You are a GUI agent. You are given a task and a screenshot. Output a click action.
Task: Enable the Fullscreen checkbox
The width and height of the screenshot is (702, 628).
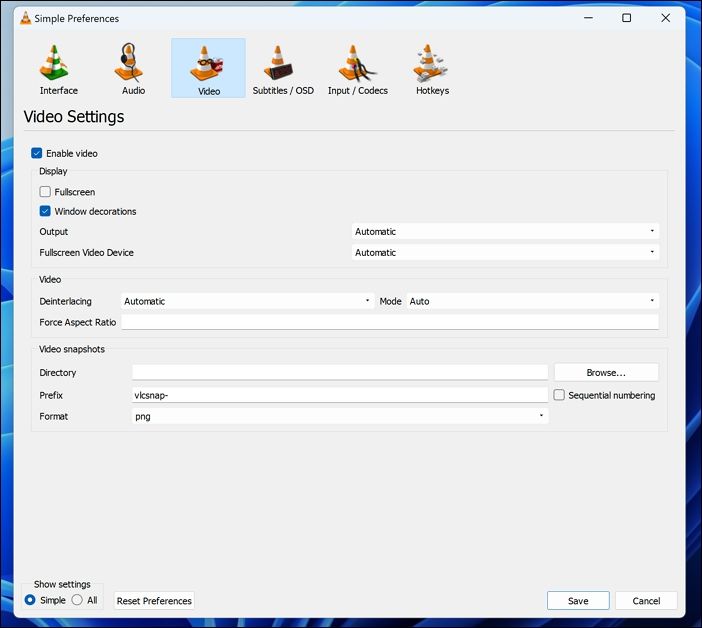coord(45,191)
